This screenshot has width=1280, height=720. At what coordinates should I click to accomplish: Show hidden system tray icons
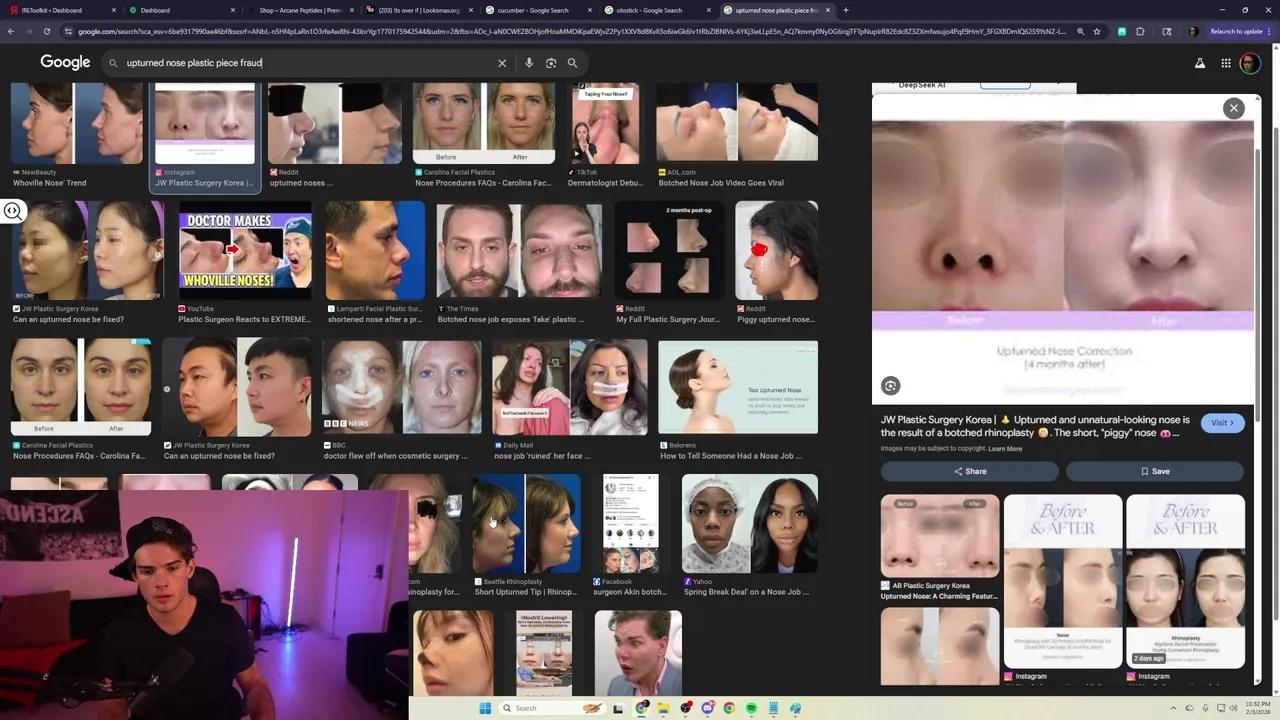(1175, 708)
